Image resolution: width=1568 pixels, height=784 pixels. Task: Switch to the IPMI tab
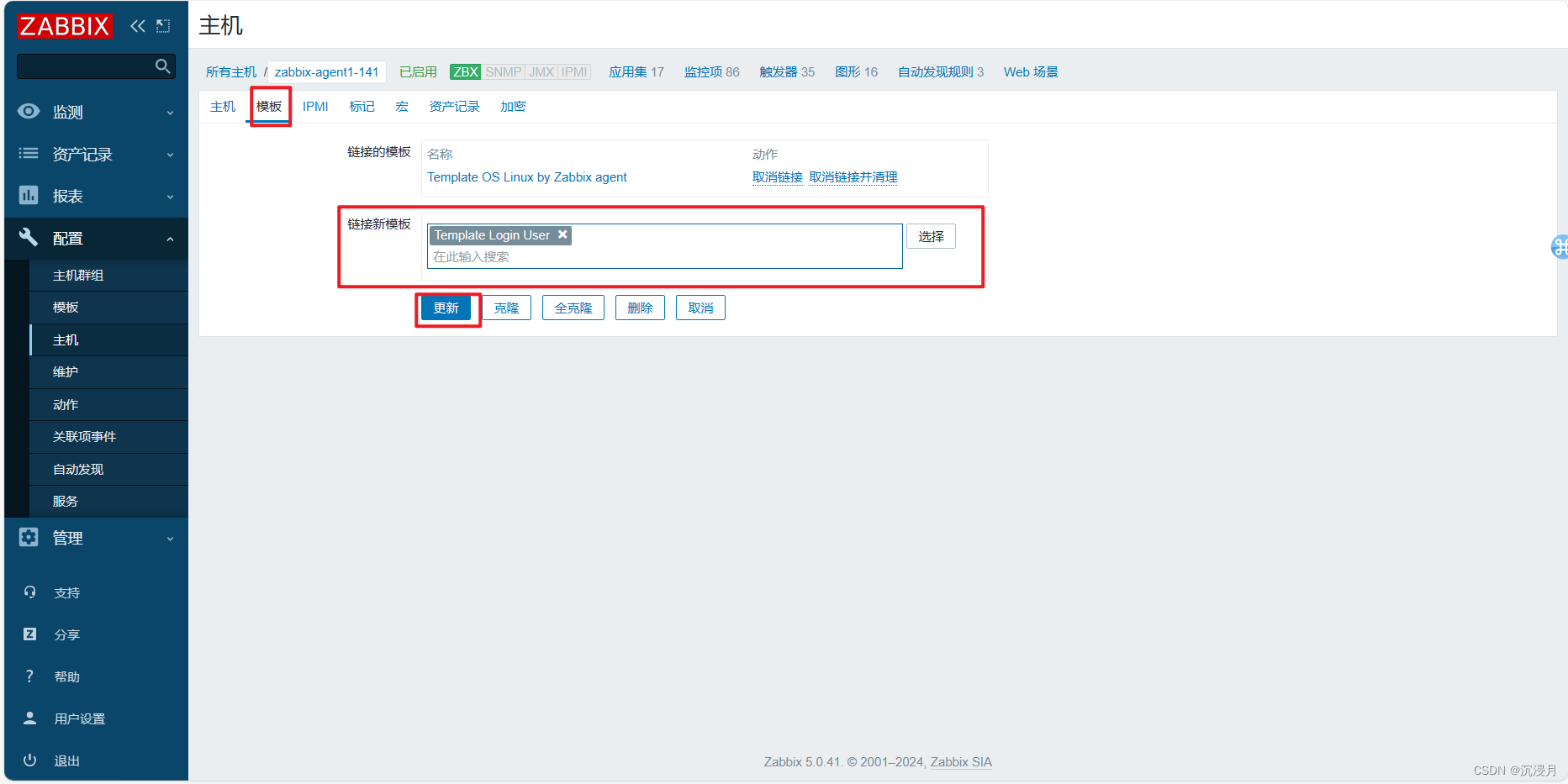pyautogui.click(x=315, y=106)
